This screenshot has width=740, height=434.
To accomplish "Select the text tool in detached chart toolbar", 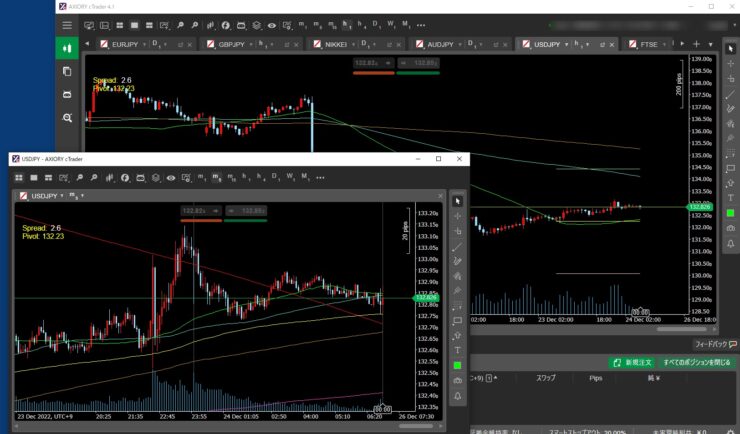I will 458,350.
